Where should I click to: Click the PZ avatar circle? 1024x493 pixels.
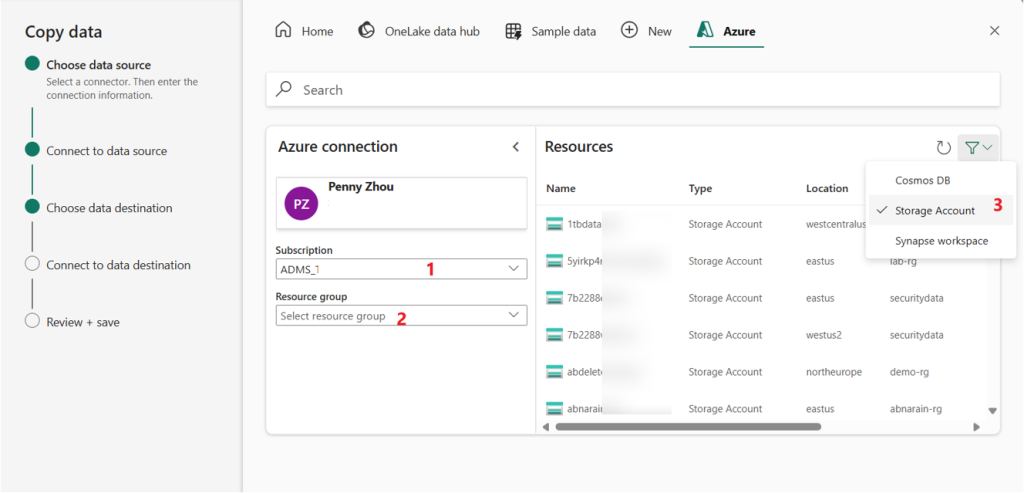pos(301,204)
